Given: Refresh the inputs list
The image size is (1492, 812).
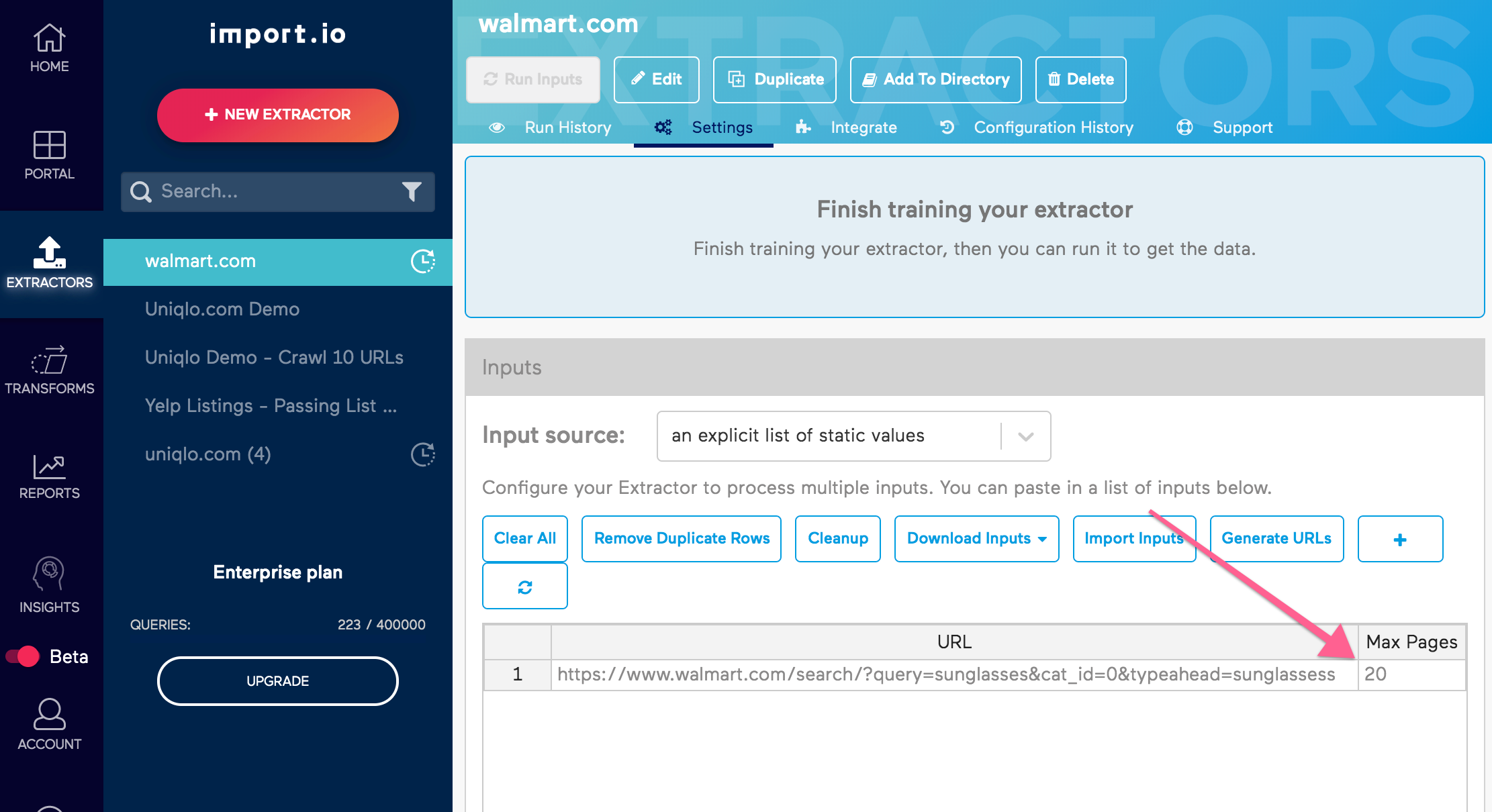Looking at the screenshot, I should [524, 586].
